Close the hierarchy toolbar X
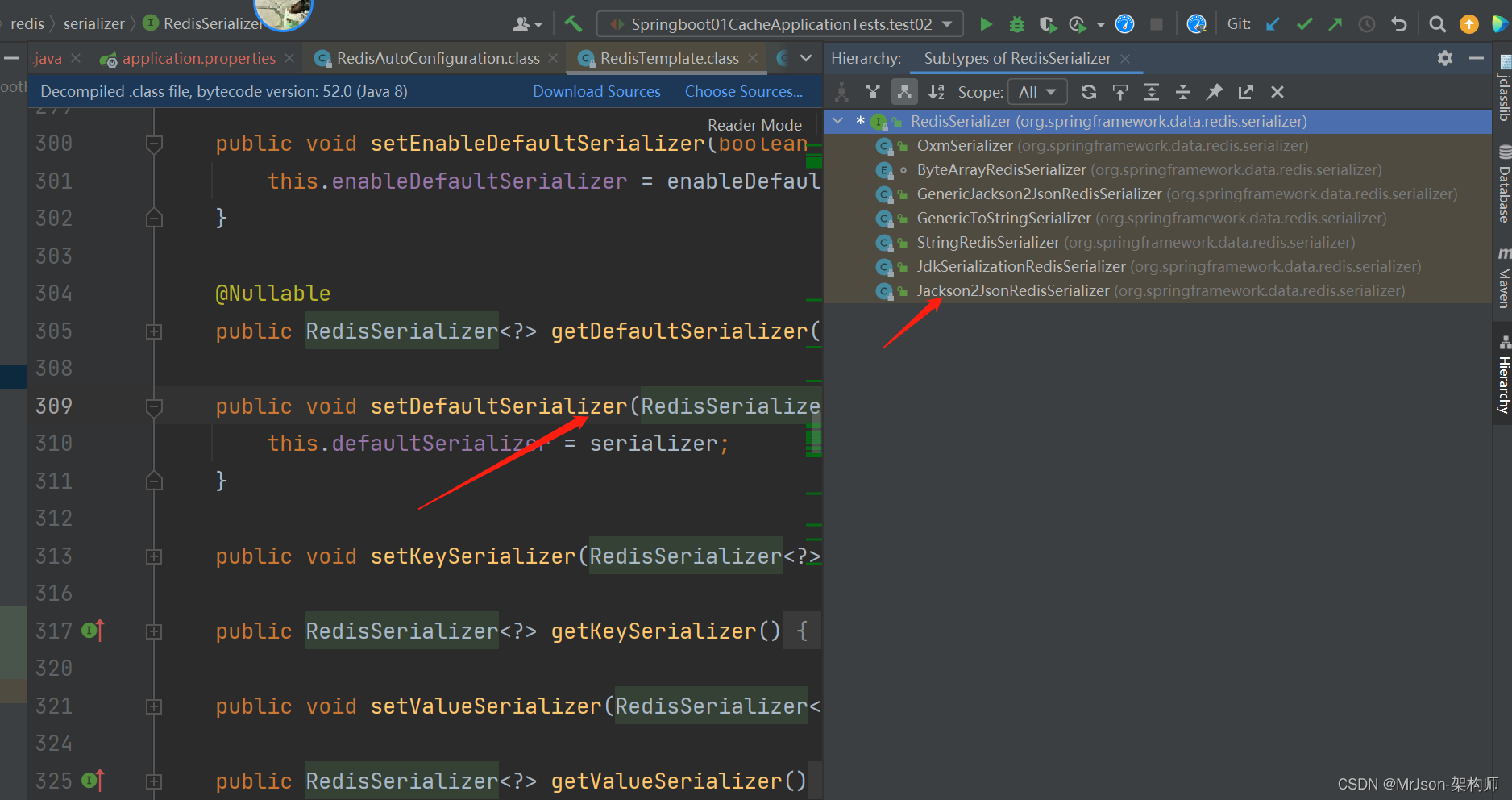The height and width of the screenshot is (800, 1512). 1277,92
